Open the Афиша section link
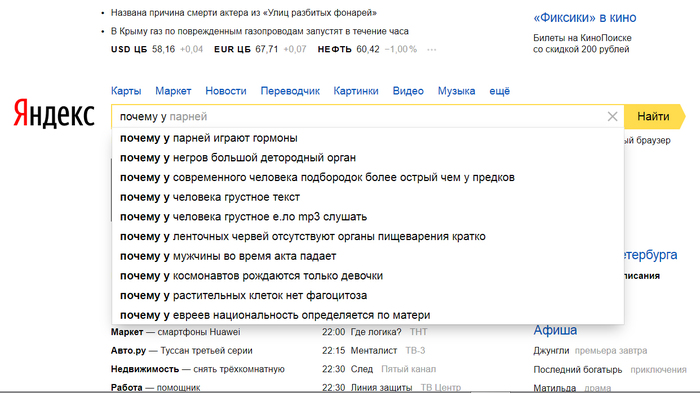Image resolution: width=700 pixels, height=393 pixels. [x=555, y=330]
